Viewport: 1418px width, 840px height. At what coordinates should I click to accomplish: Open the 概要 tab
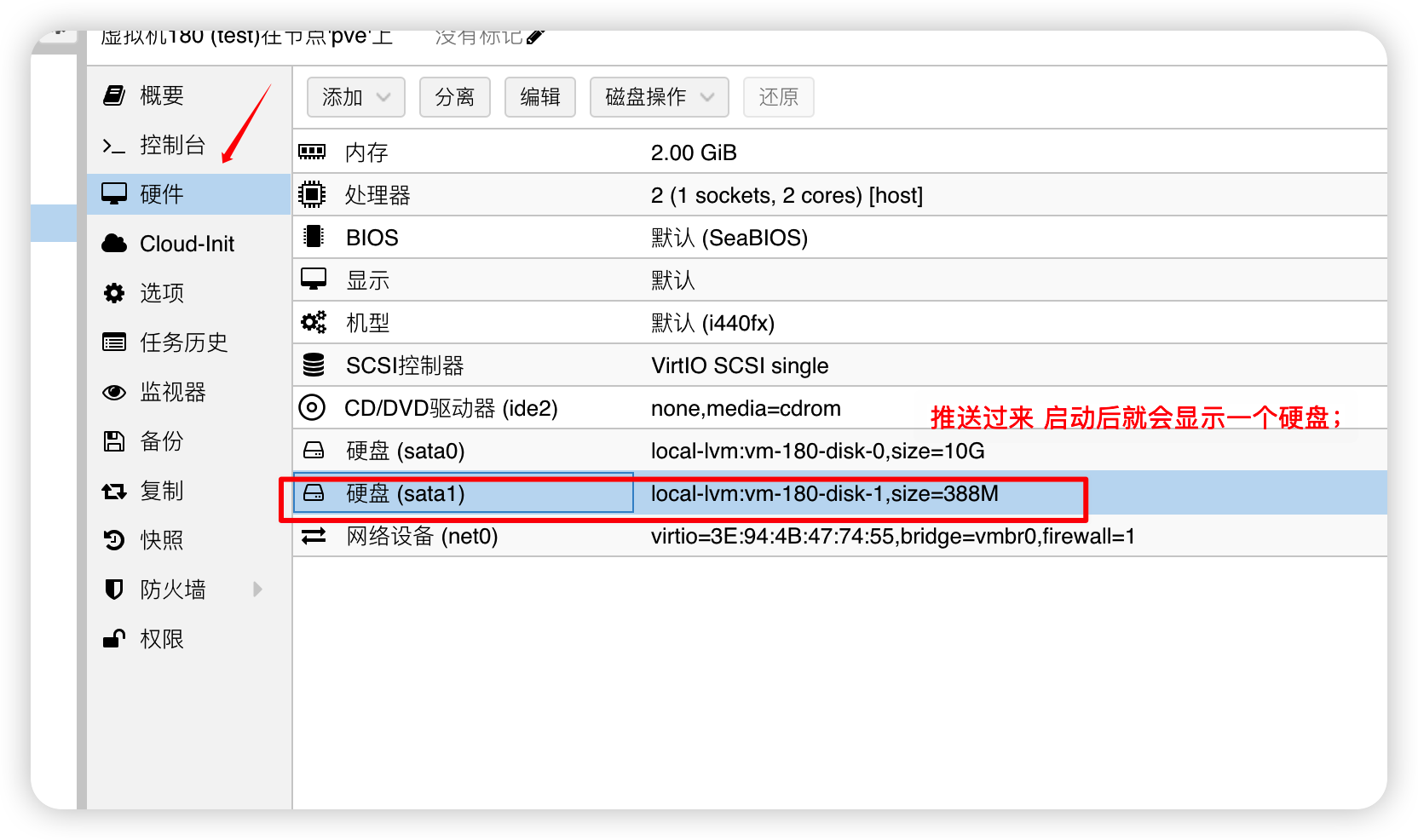point(189,95)
